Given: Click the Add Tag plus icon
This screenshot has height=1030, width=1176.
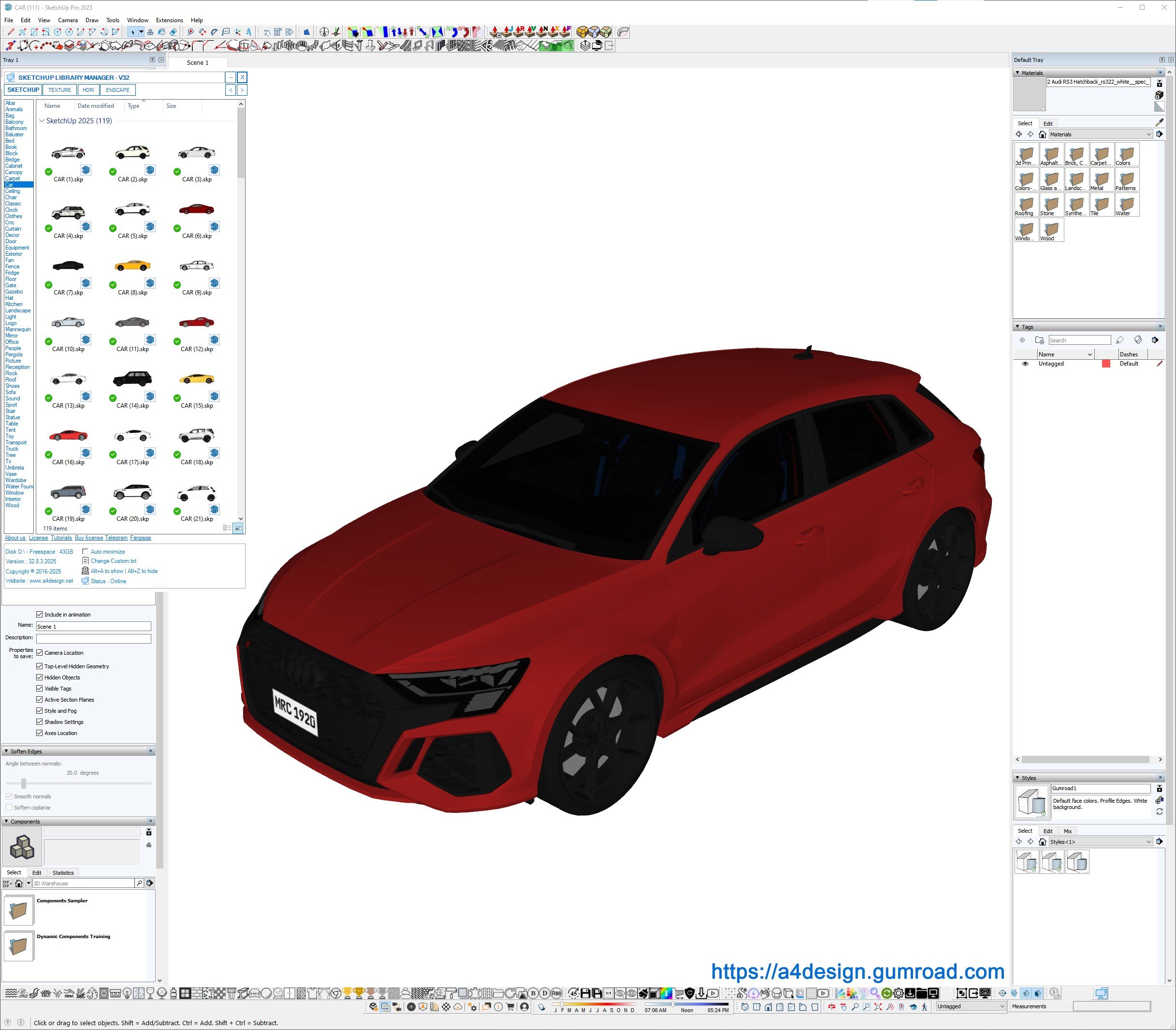Looking at the screenshot, I should click(x=1022, y=340).
